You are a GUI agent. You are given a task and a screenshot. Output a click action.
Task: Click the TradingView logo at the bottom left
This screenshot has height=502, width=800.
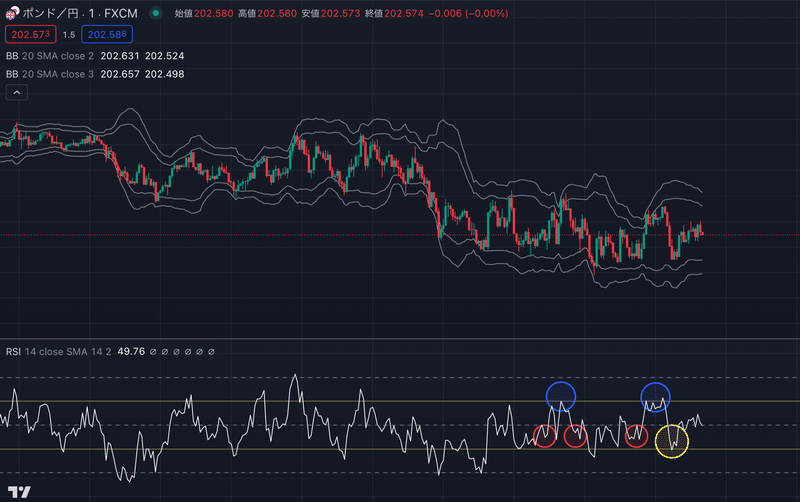point(19,492)
